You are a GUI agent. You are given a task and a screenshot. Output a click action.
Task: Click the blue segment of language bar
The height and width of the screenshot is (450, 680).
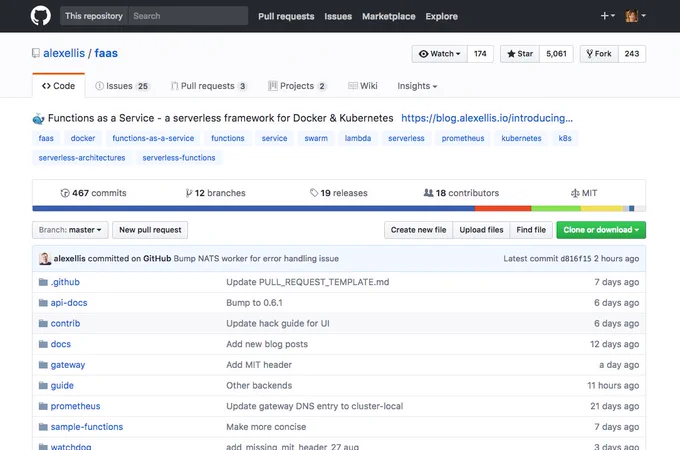pyautogui.click(x=254, y=209)
